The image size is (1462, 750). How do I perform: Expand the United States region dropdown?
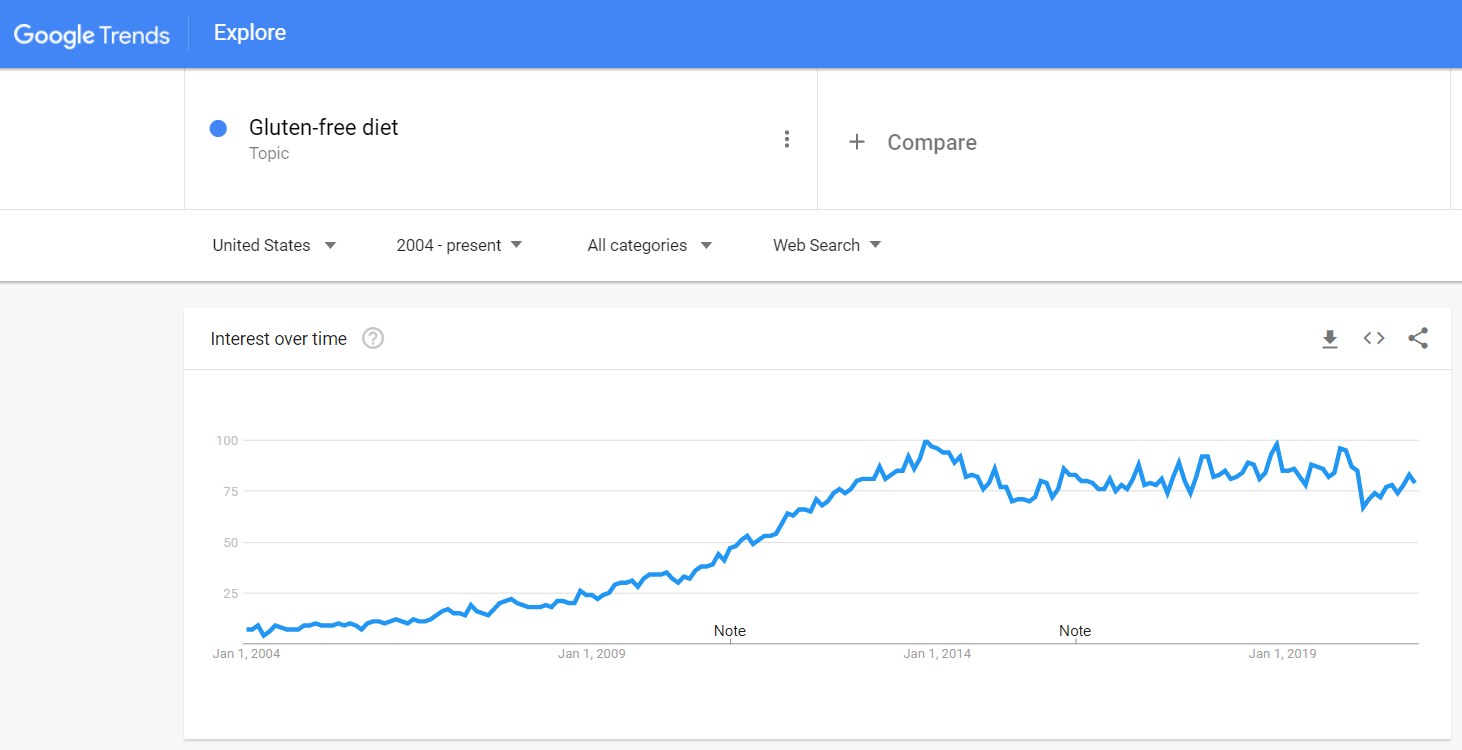coord(274,245)
